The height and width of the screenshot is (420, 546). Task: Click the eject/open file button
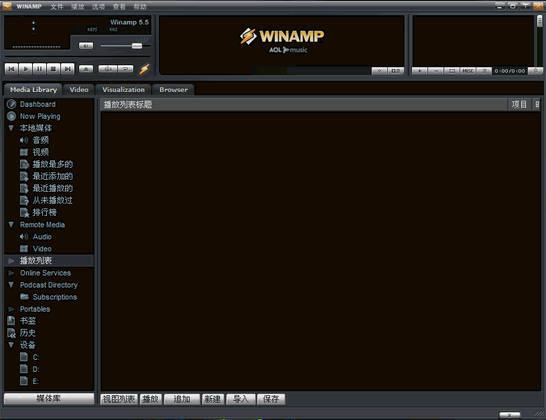point(86,69)
